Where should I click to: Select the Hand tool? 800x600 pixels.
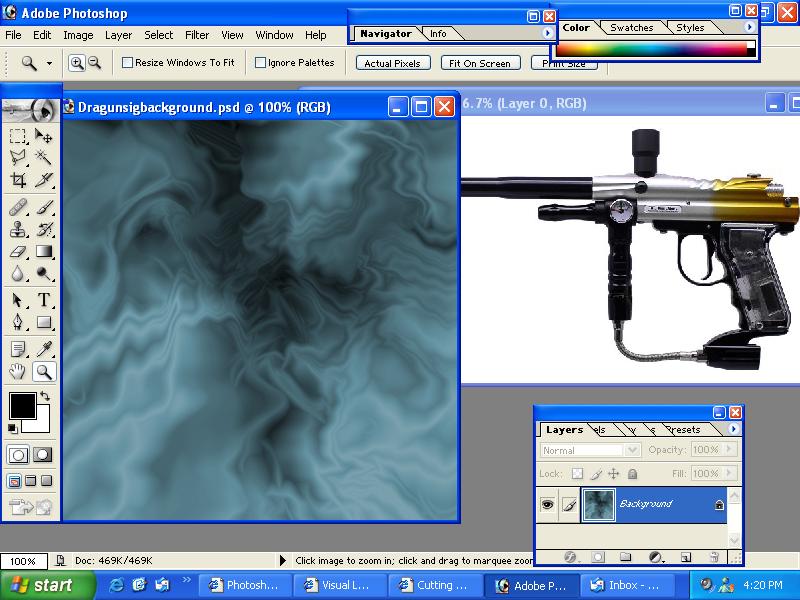(x=18, y=372)
